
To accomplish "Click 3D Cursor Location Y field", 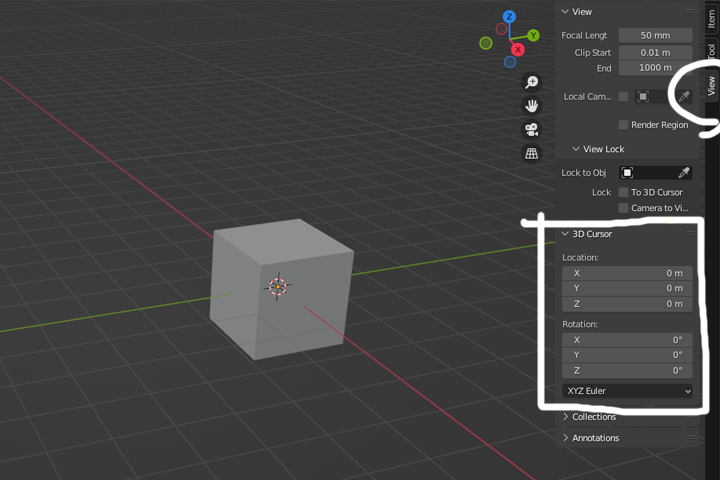I will point(627,288).
